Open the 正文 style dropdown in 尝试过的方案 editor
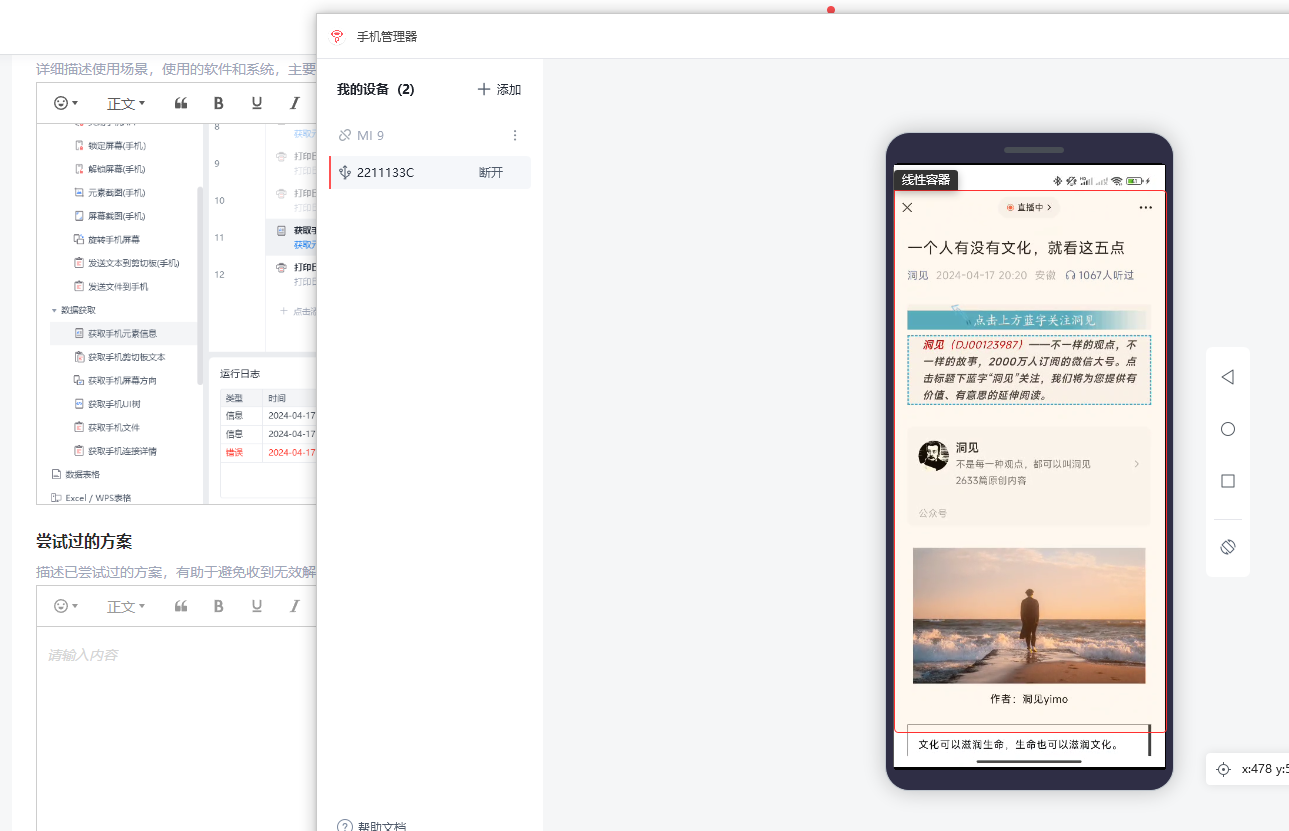1289x831 pixels. pyautogui.click(x=126, y=606)
